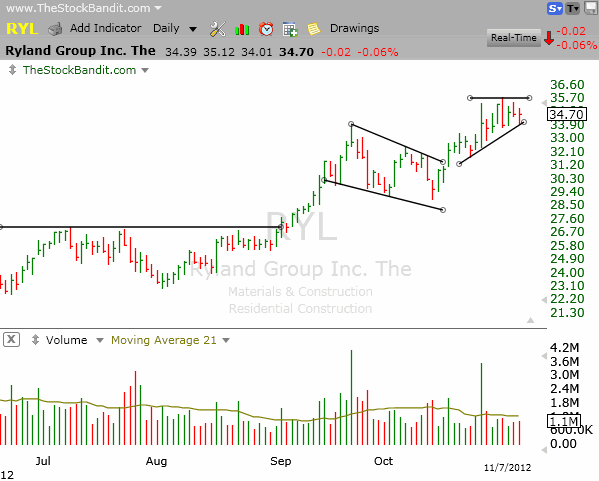Click the -0.06% change in title row
The image size is (599, 481).
(378, 52)
